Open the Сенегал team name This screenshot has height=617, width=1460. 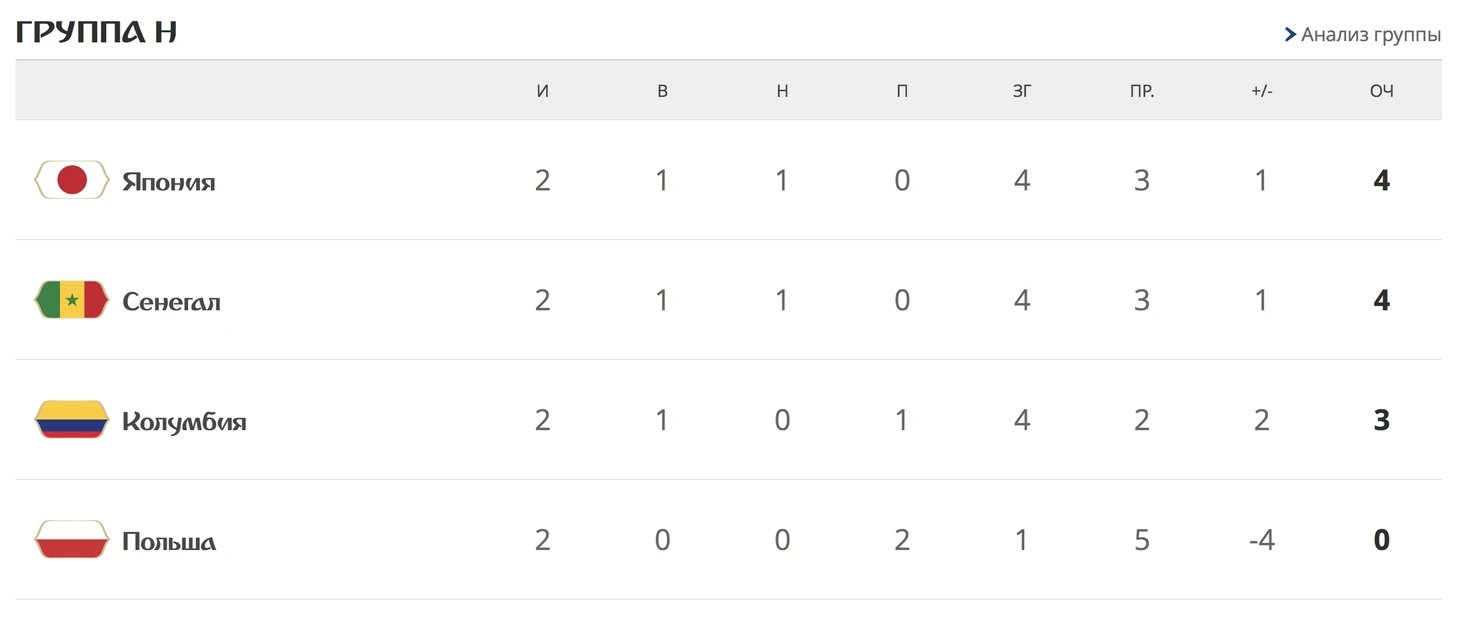pyautogui.click(x=171, y=301)
